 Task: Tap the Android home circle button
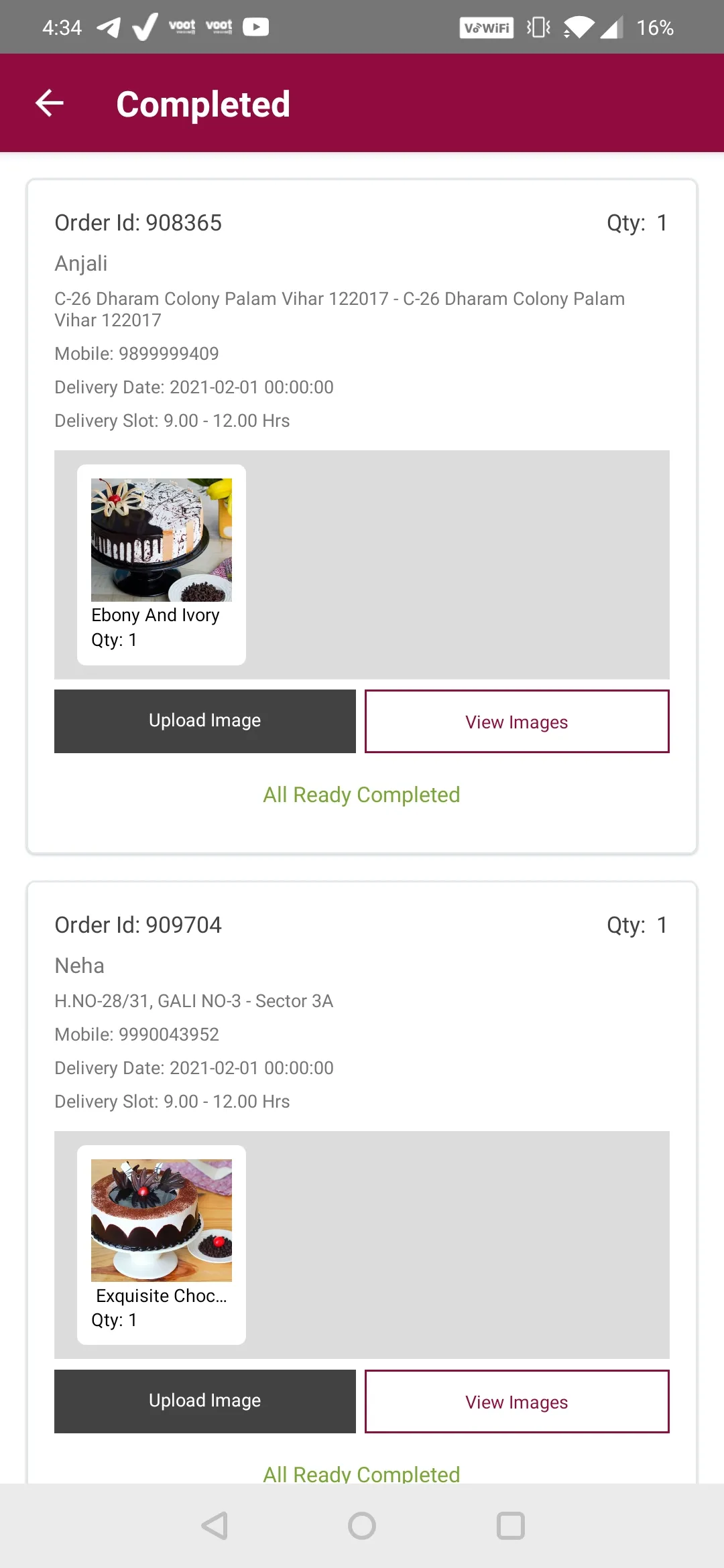pyautogui.click(x=362, y=1526)
